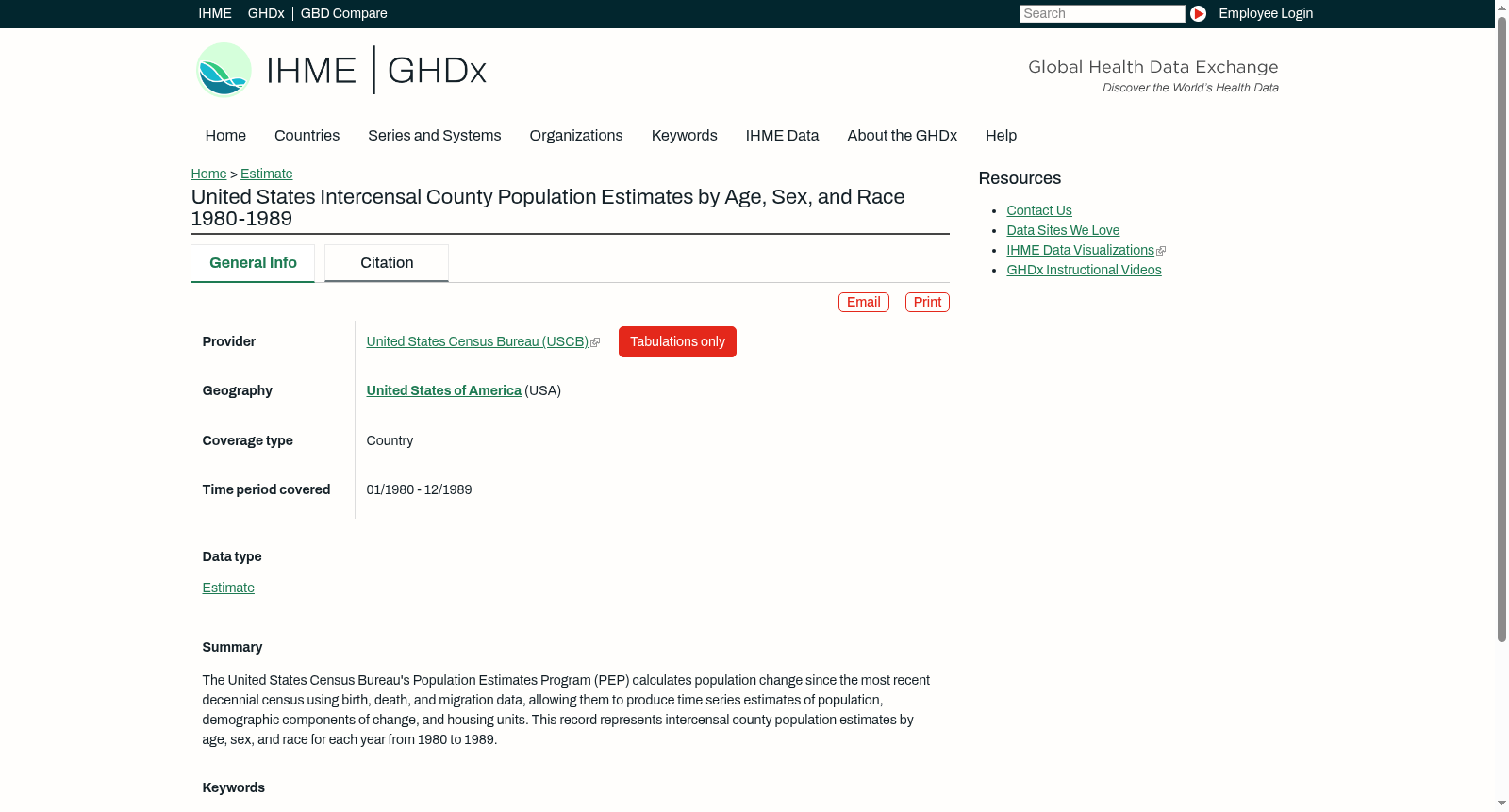Click the external-link icon after IHME Data Visualizations
The image size is (1509, 812).
point(1161,251)
